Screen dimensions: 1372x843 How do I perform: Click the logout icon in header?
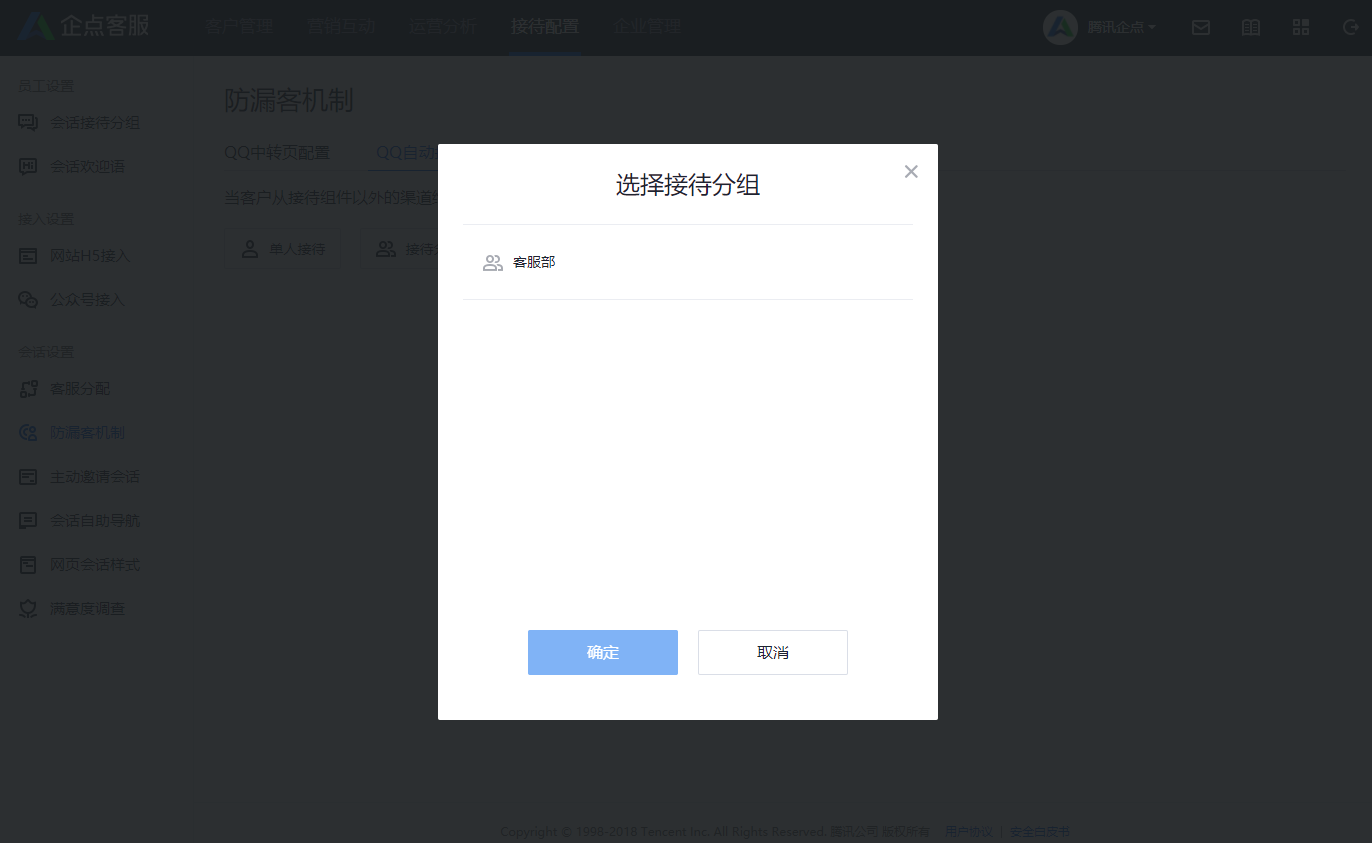pyautogui.click(x=1350, y=27)
